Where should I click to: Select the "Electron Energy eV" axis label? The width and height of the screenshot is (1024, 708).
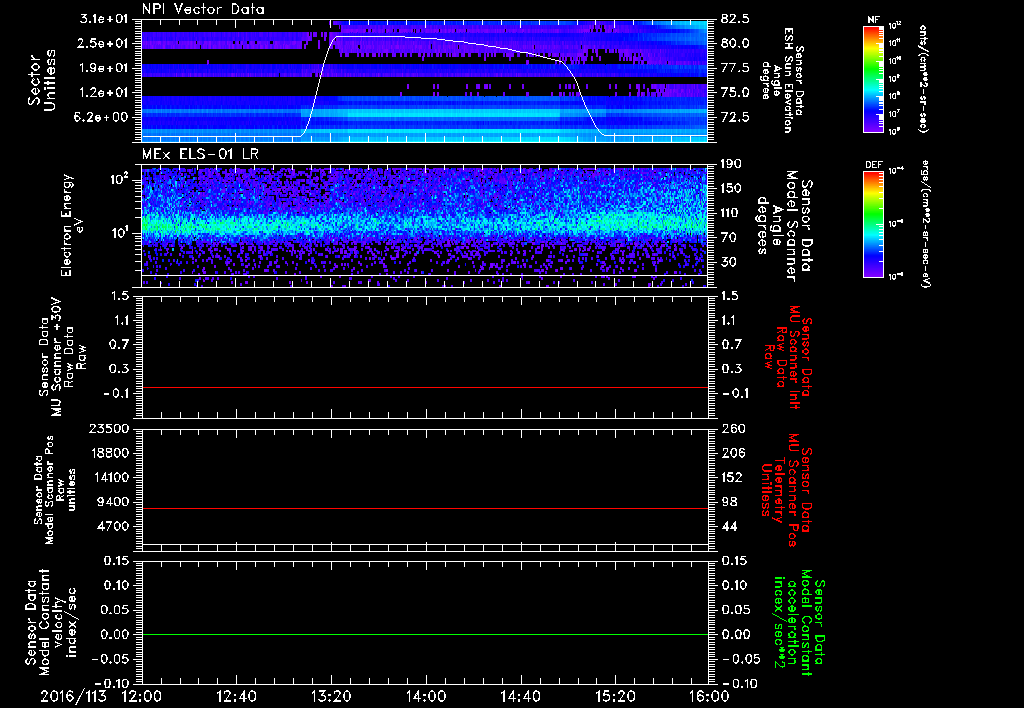click(74, 225)
